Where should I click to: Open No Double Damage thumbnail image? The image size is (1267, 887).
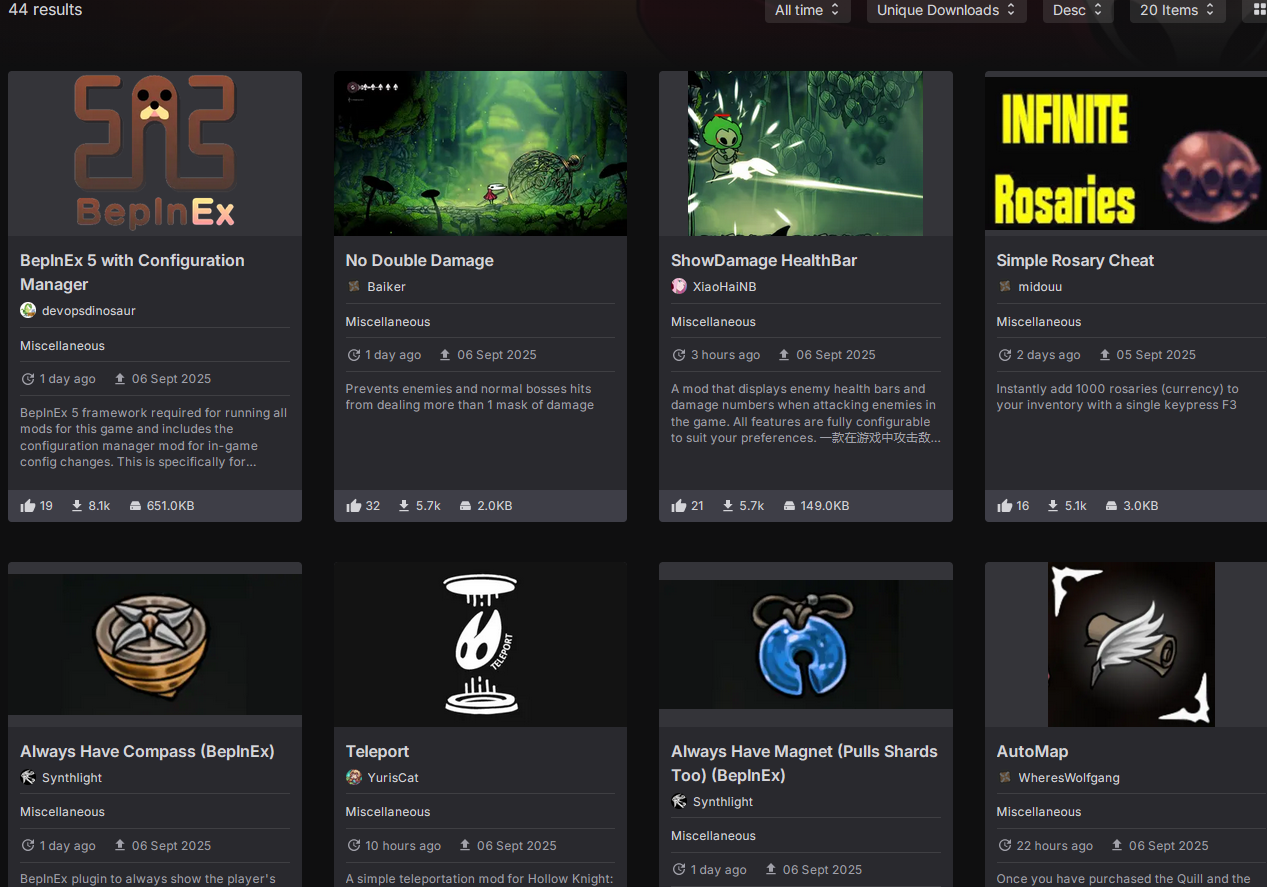(480, 153)
